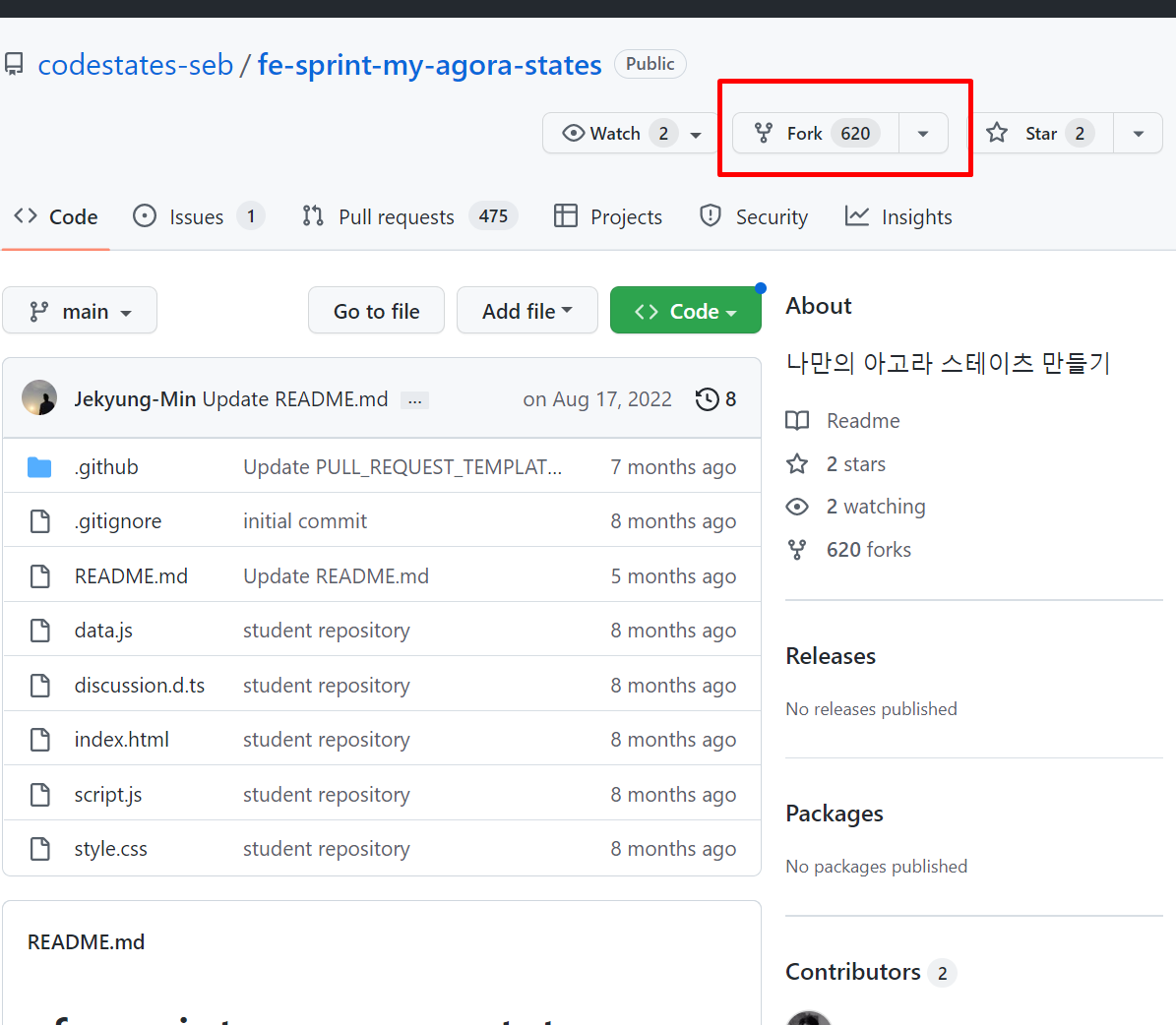This screenshot has width=1176, height=1025.
Task: Open the initial commit message link
Action: pos(305,521)
